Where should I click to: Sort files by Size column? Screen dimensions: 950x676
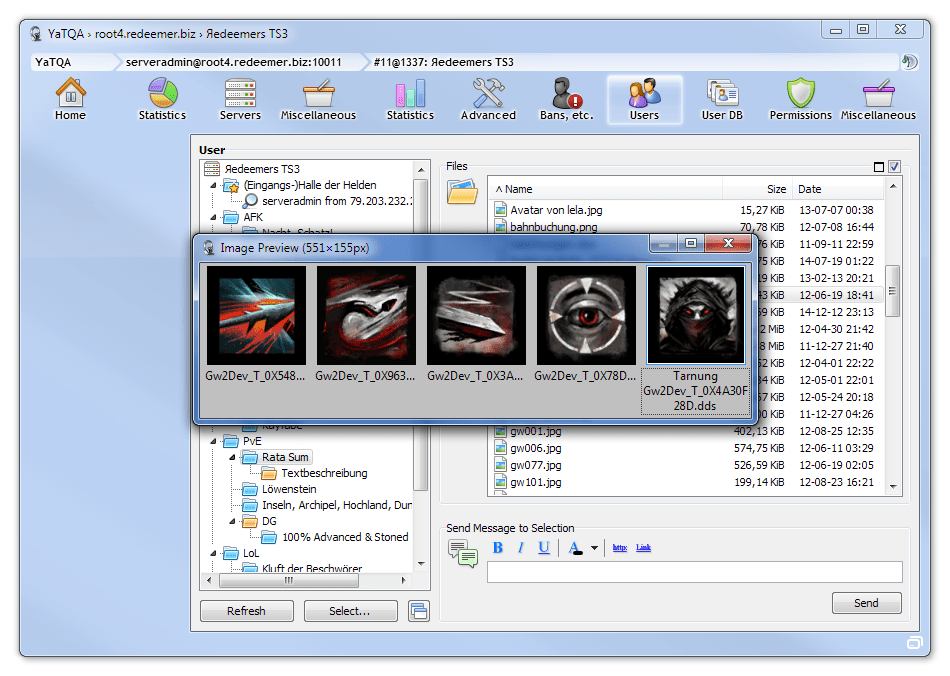(x=757, y=189)
